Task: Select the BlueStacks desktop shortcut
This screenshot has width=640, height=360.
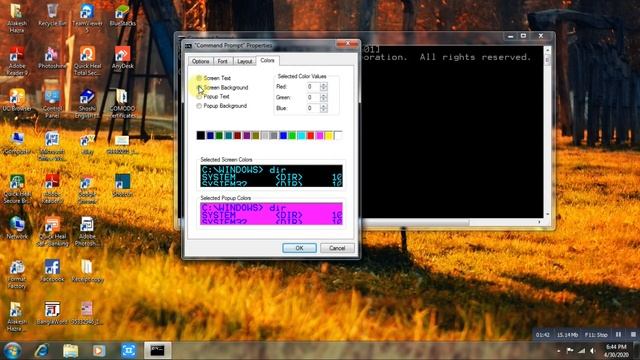Action: (x=122, y=16)
